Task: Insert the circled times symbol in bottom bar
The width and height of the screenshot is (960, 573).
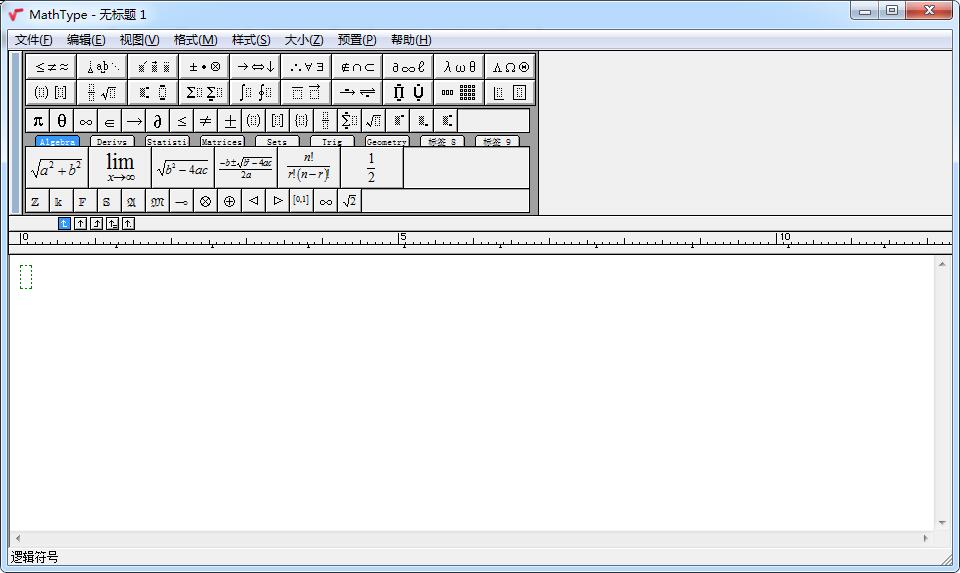Action: coord(205,201)
